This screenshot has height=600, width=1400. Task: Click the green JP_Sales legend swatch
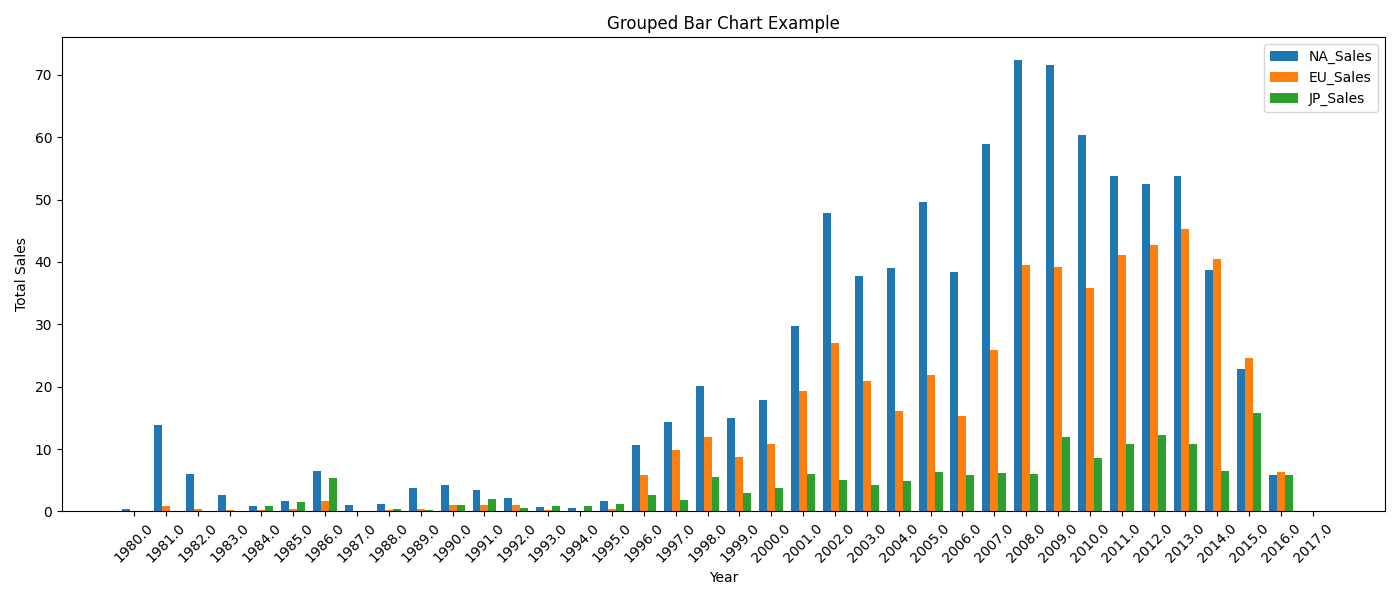1284,99
